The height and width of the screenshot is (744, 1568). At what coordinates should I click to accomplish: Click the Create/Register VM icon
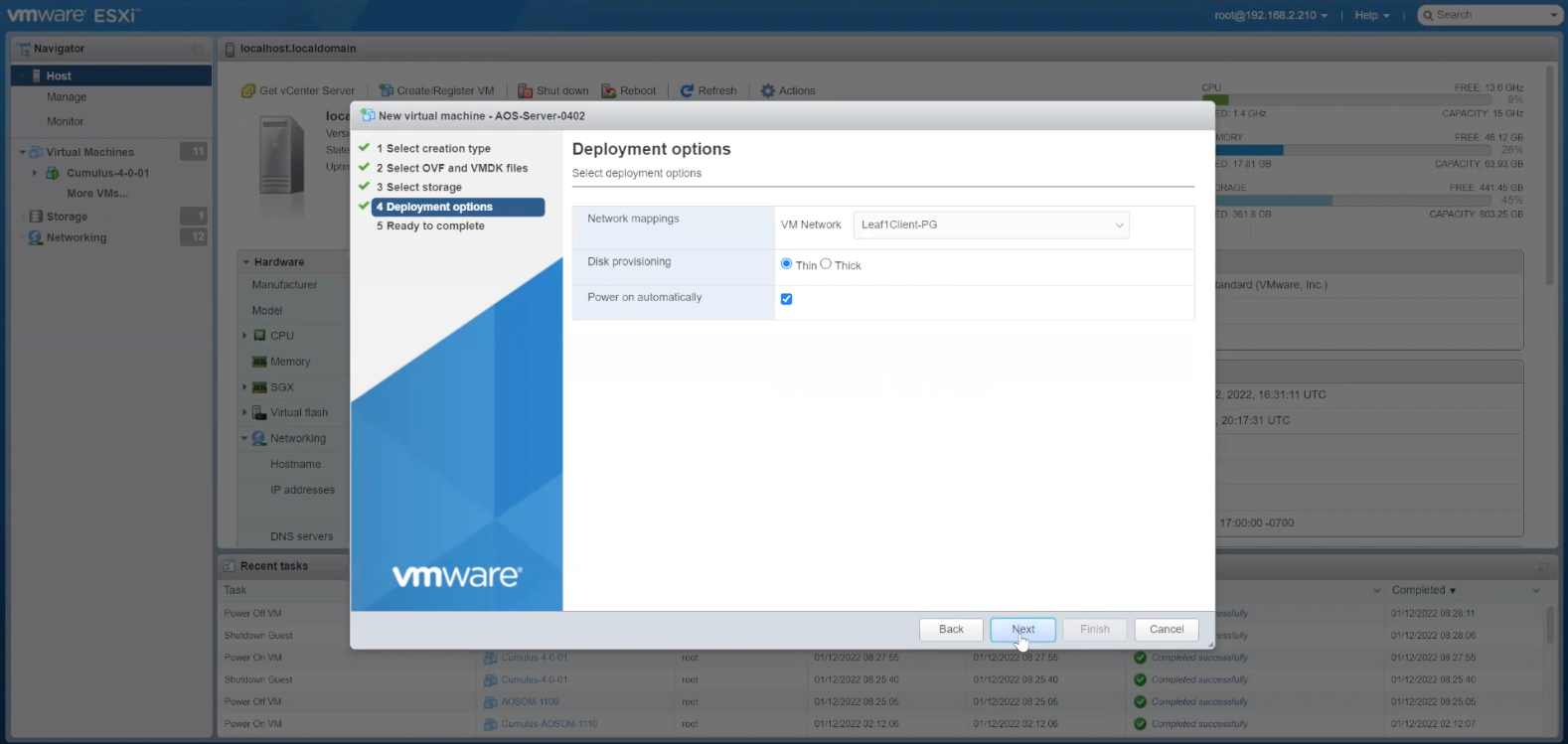tap(387, 90)
